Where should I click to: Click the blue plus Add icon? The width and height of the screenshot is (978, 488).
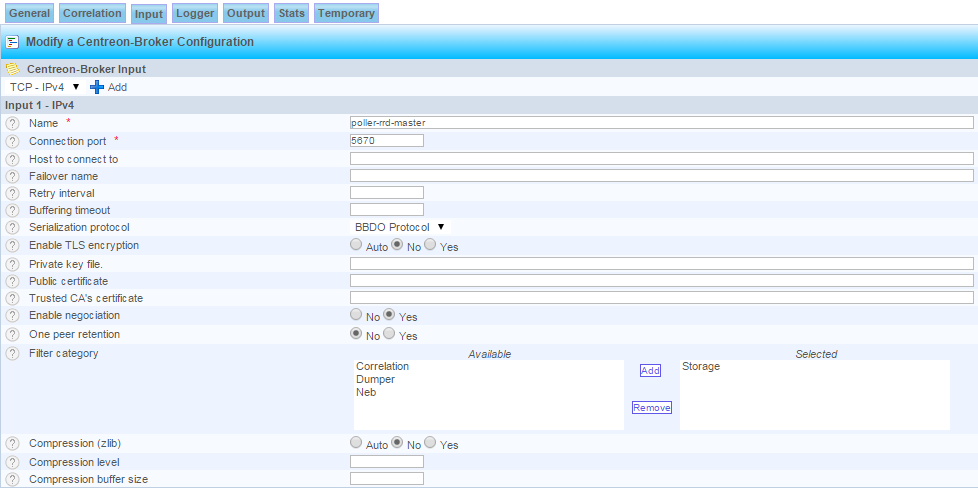[x=97, y=87]
